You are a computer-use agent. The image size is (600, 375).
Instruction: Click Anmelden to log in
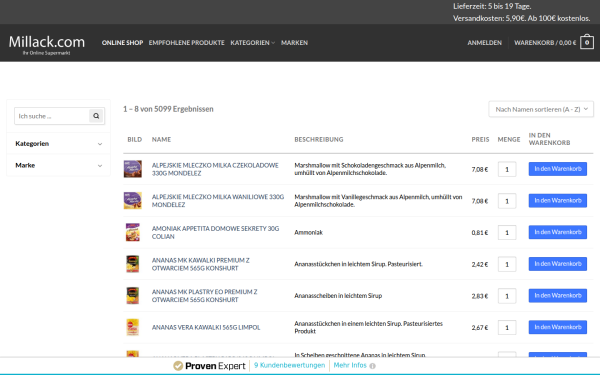(484, 42)
